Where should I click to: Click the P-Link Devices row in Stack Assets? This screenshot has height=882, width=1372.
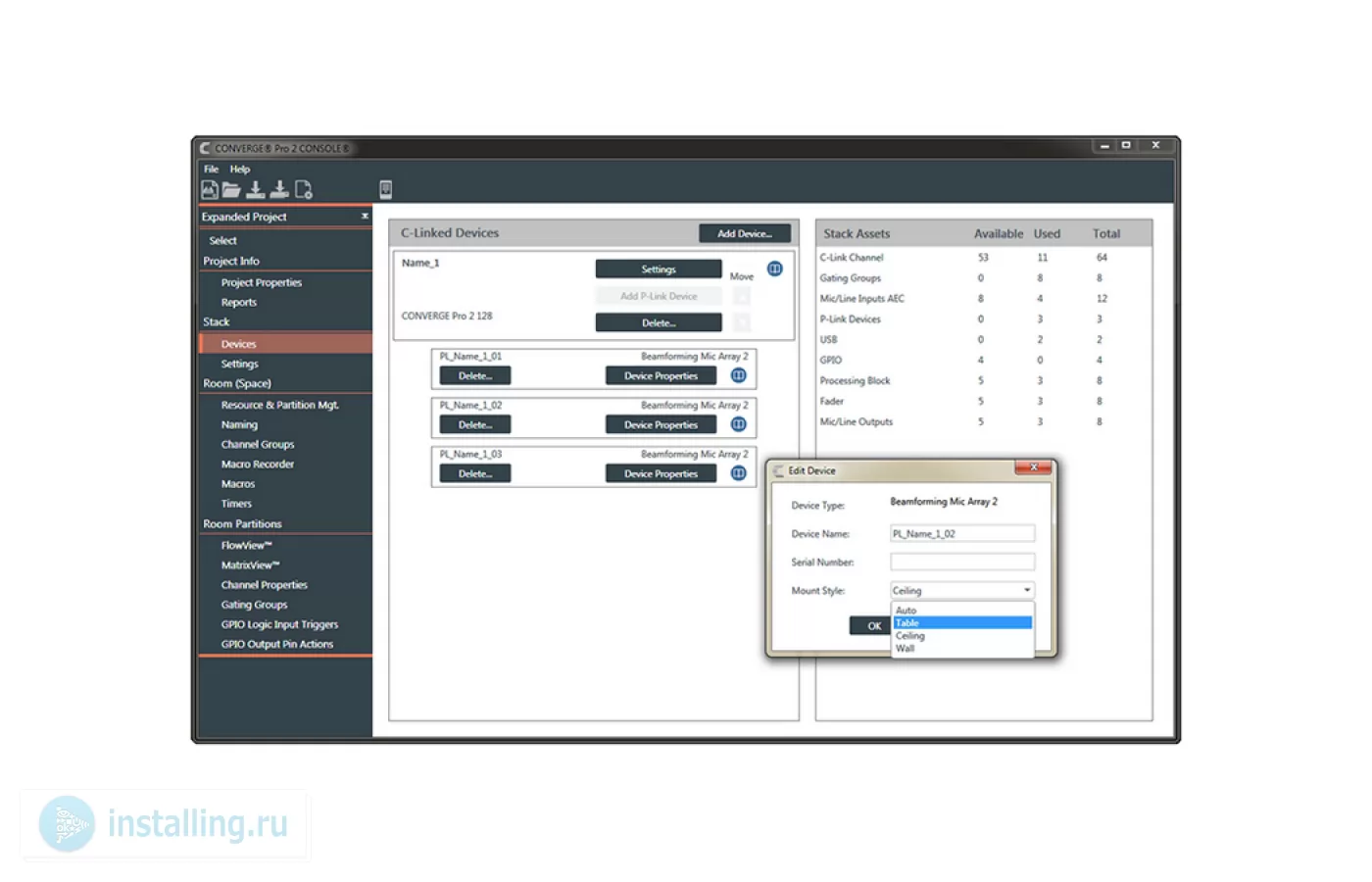[984, 319]
